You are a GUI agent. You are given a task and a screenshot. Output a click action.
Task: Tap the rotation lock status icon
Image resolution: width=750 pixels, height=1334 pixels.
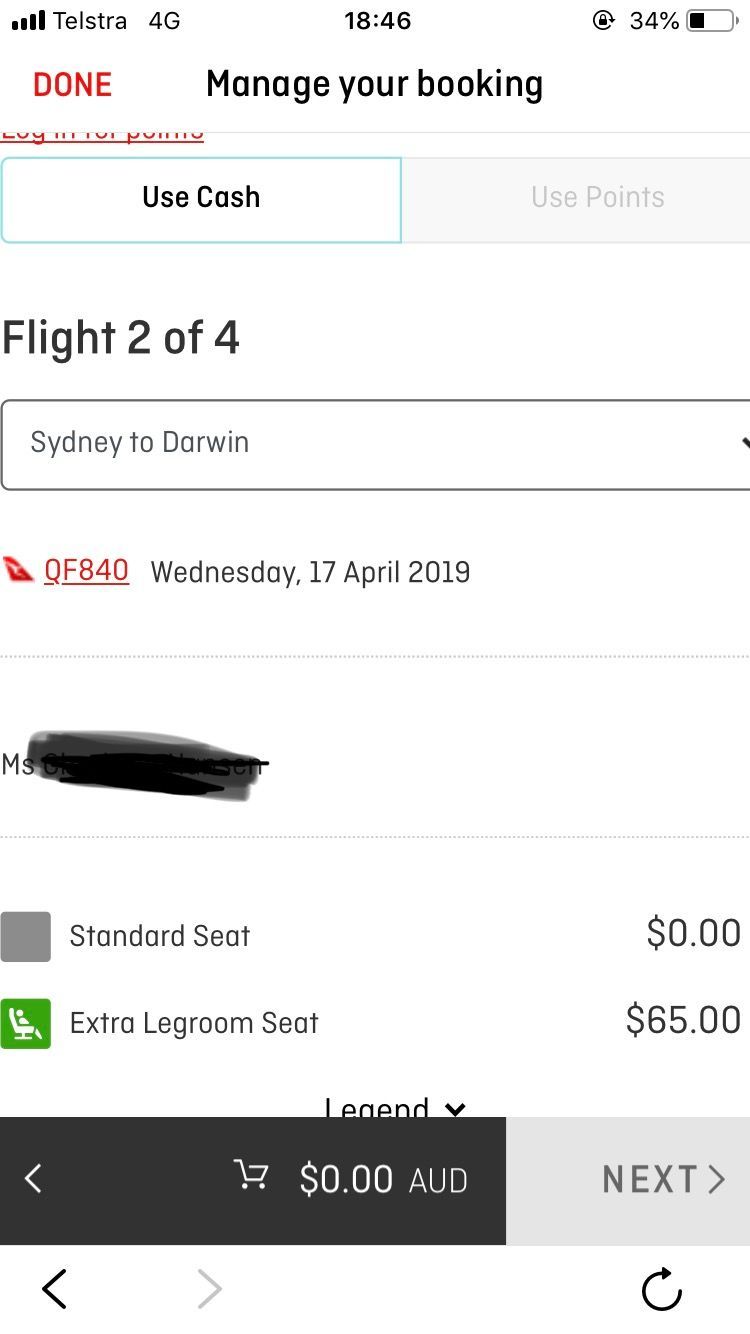604,20
